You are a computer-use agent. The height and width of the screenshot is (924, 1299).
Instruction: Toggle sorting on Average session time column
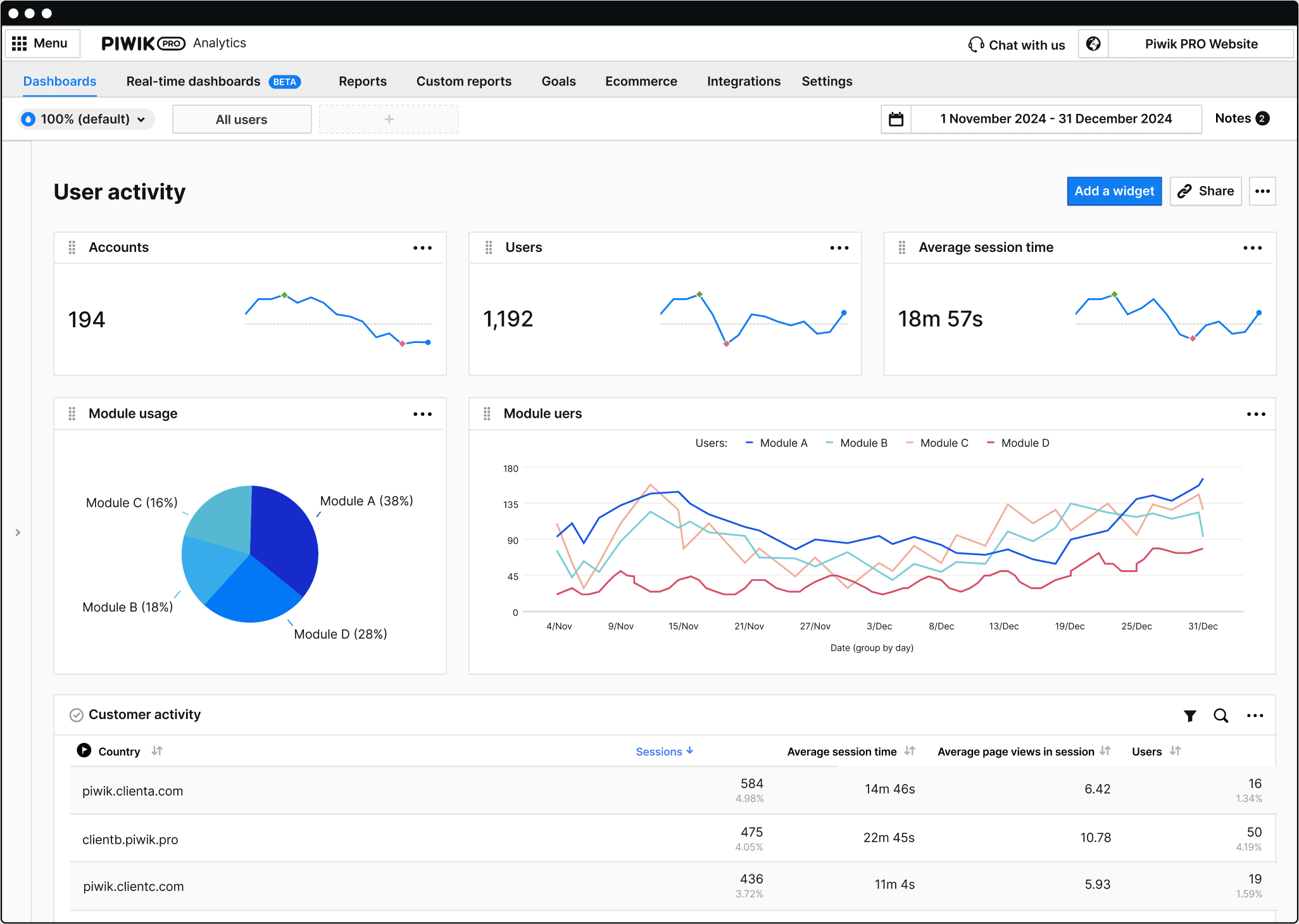coord(910,751)
